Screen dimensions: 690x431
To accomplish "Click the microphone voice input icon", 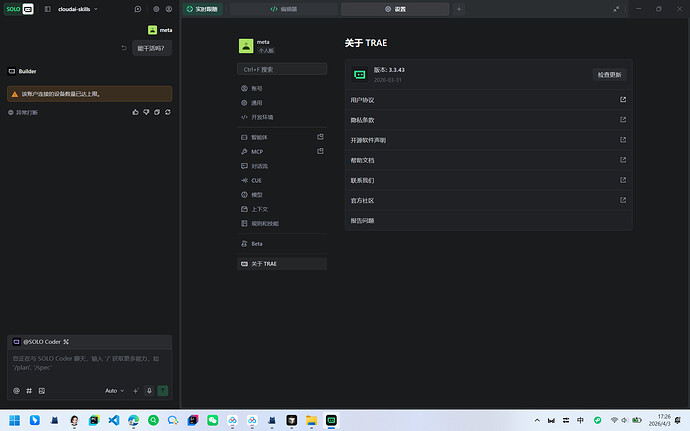I will point(149,390).
